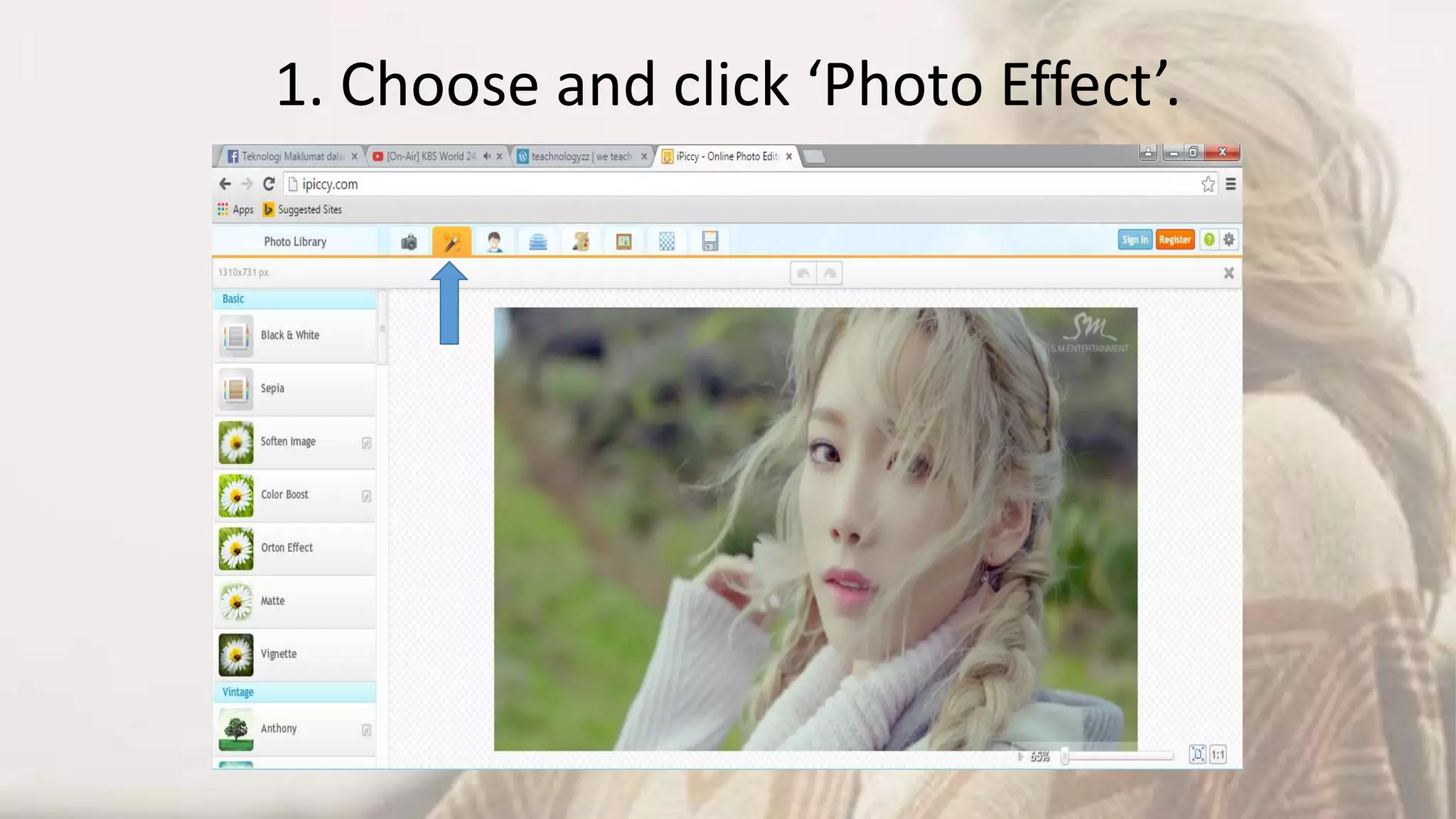Open the Layers blender tool

538,242
